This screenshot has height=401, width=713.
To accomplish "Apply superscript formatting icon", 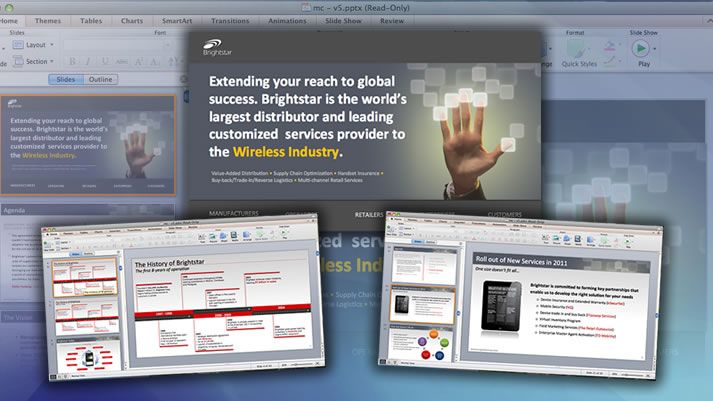I will click(139, 61).
